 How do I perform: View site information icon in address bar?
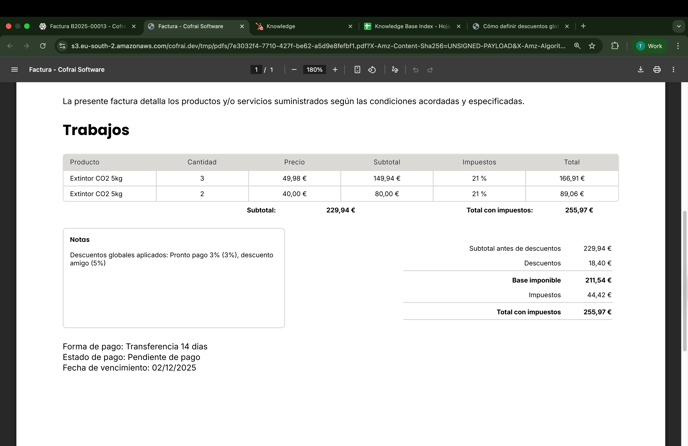[62, 46]
